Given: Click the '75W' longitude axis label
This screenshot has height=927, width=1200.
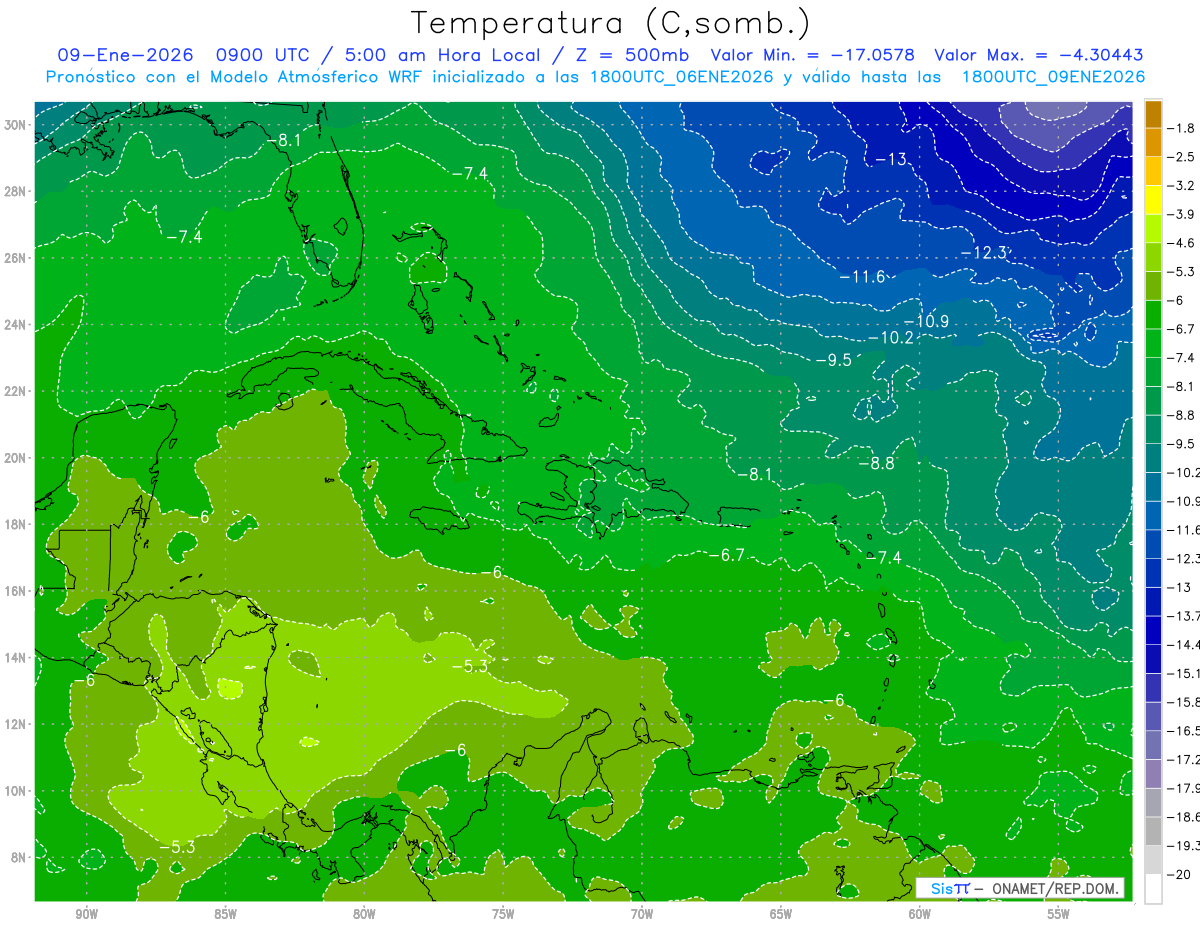Looking at the screenshot, I should (503, 915).
